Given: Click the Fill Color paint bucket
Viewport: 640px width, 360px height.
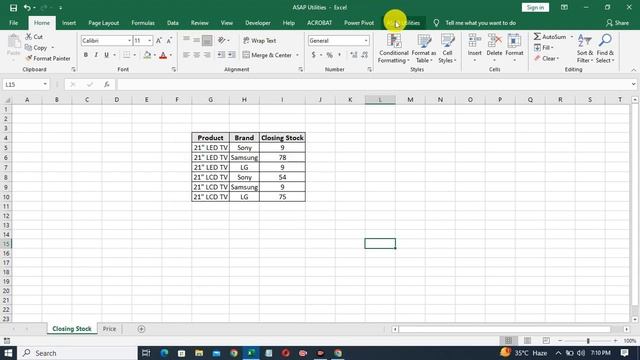Looking at the screenshot, I should click(147, 55).
